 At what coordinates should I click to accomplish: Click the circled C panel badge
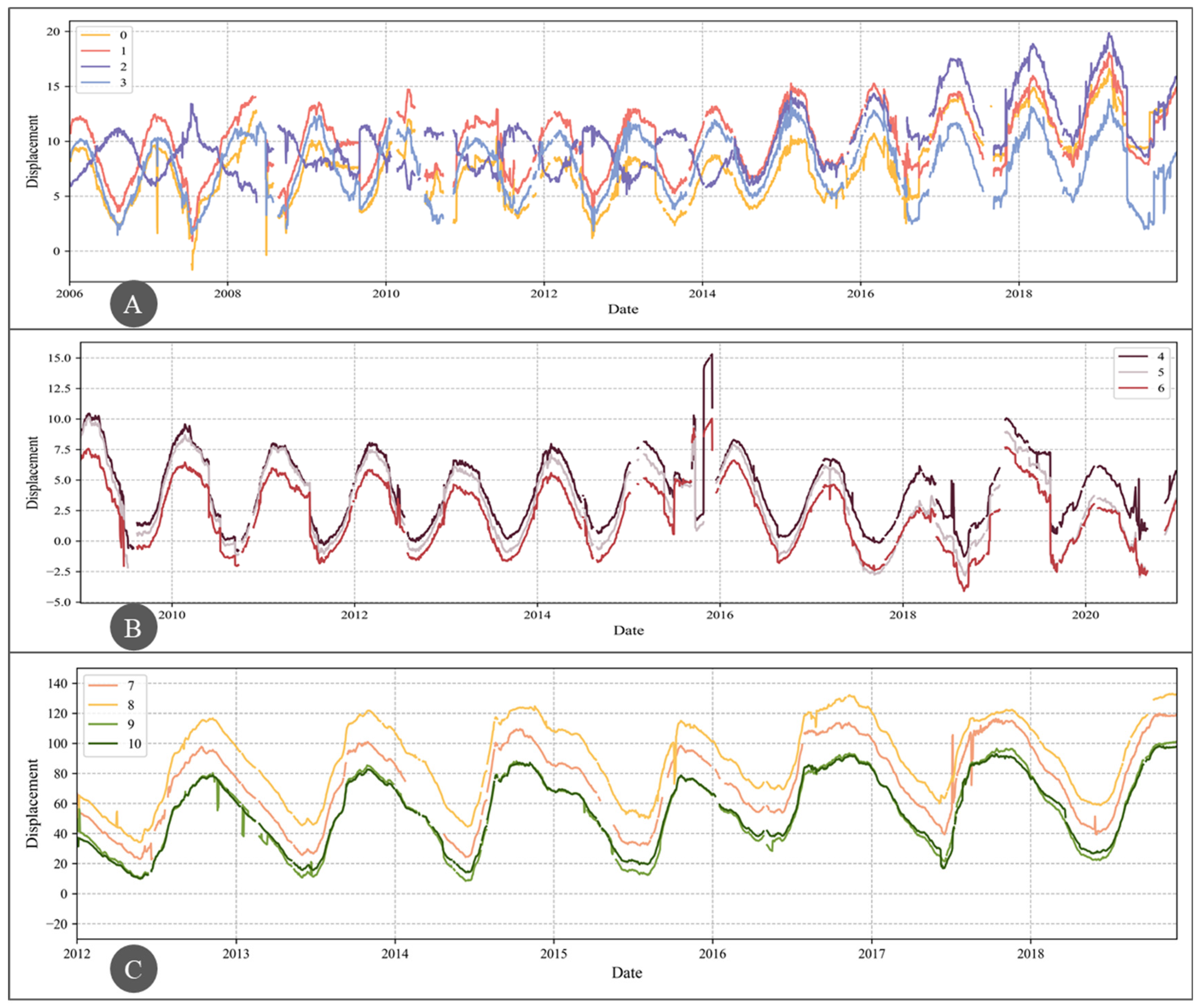pos(133,969)
